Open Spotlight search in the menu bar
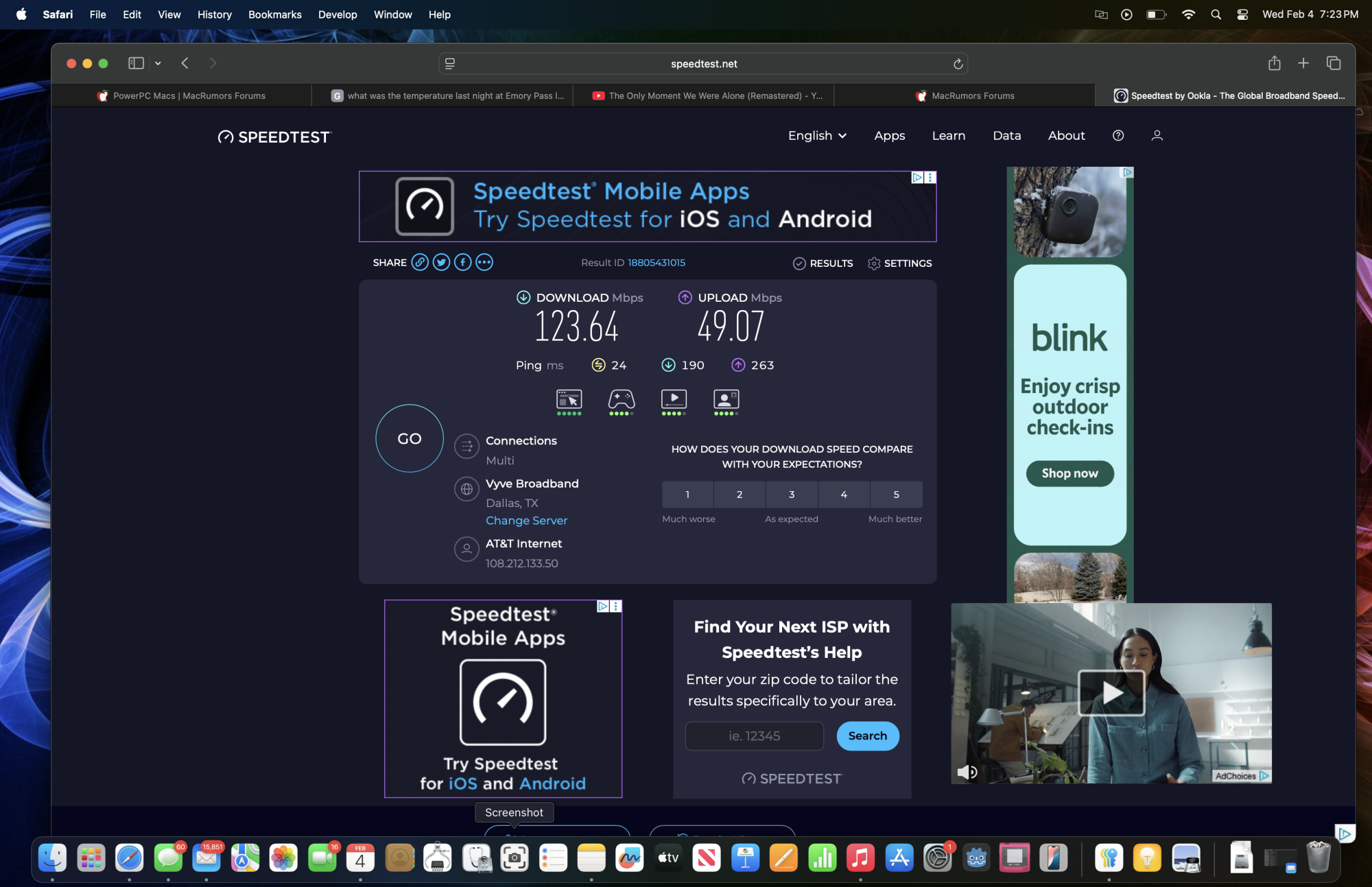The height and width of the screenshot is (887, 1372). pyautogui.click(x=1216, y=14)
